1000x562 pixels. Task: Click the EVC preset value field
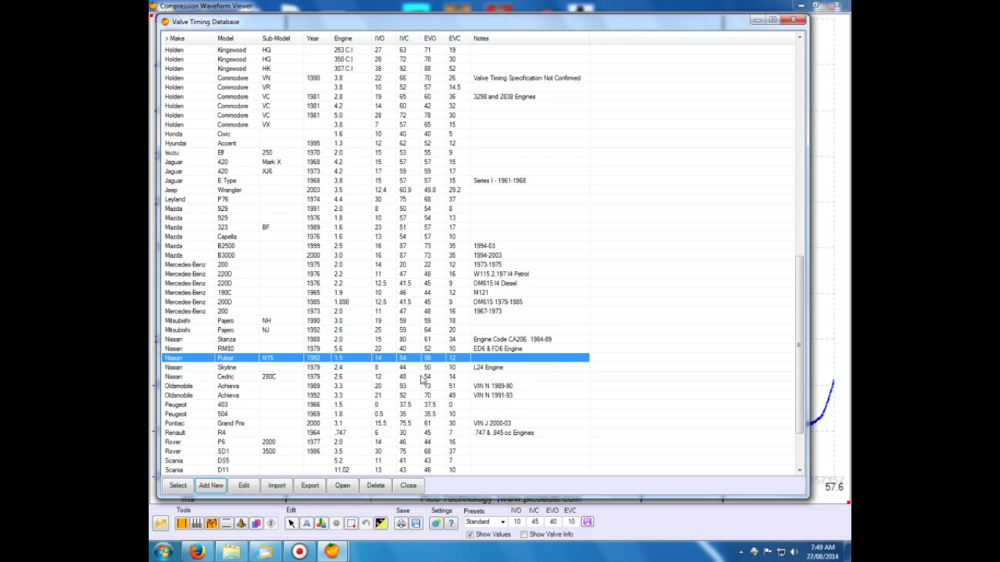coord(571,522)
